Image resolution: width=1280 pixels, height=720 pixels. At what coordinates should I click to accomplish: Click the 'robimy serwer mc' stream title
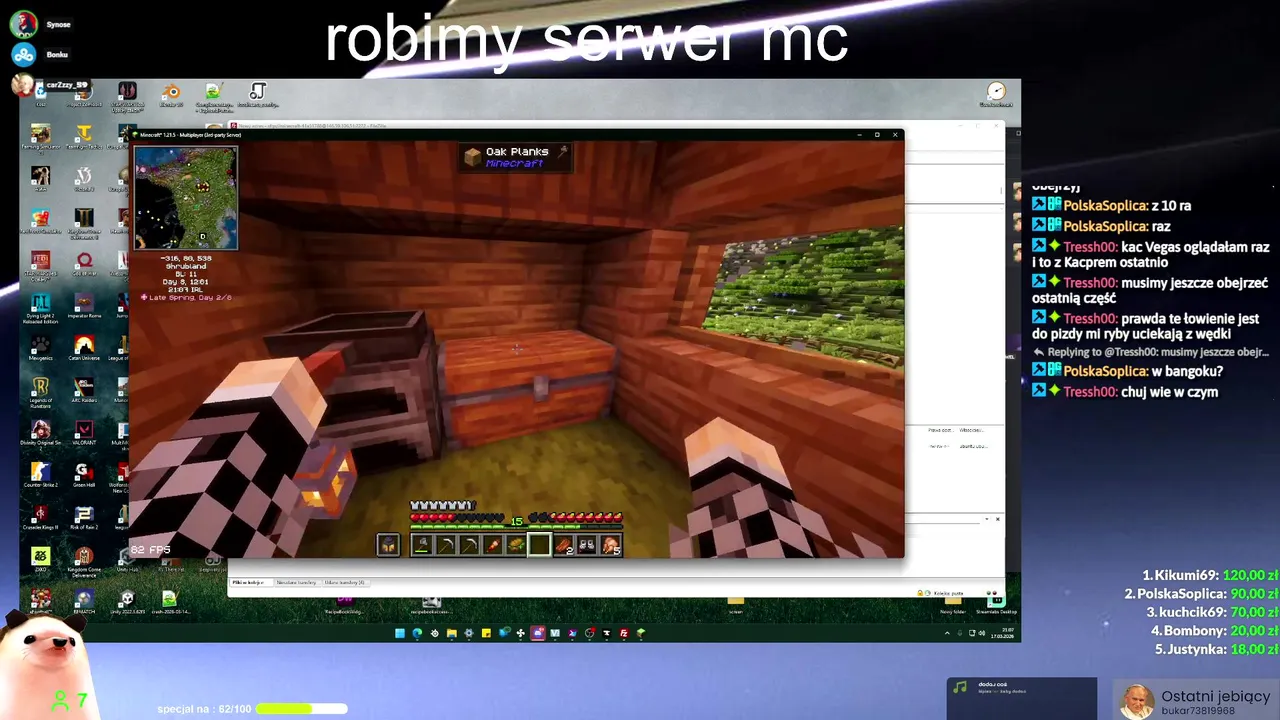[x=587, y=38]
